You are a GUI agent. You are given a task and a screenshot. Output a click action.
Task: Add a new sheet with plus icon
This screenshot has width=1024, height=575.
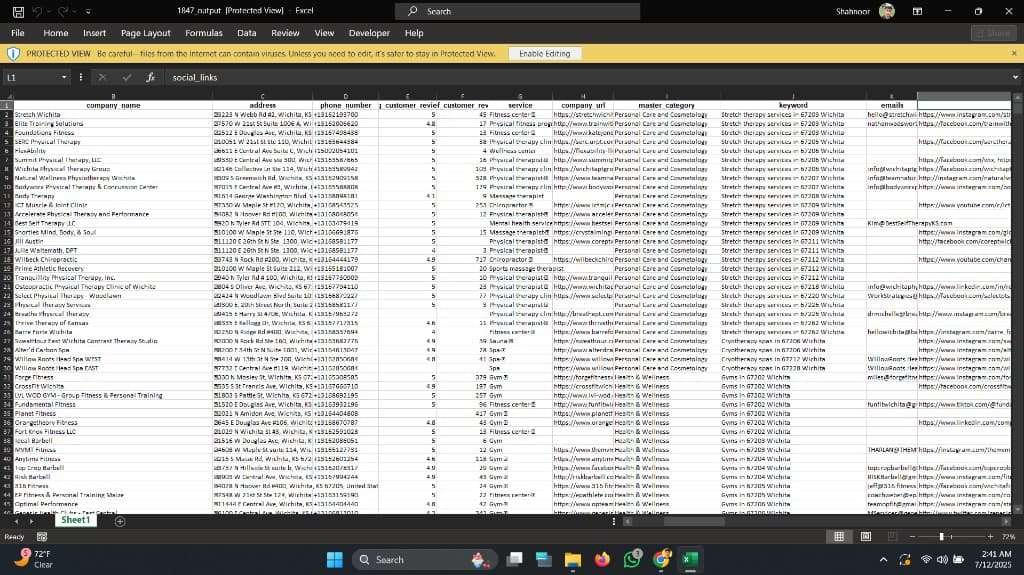pos(120,521)
